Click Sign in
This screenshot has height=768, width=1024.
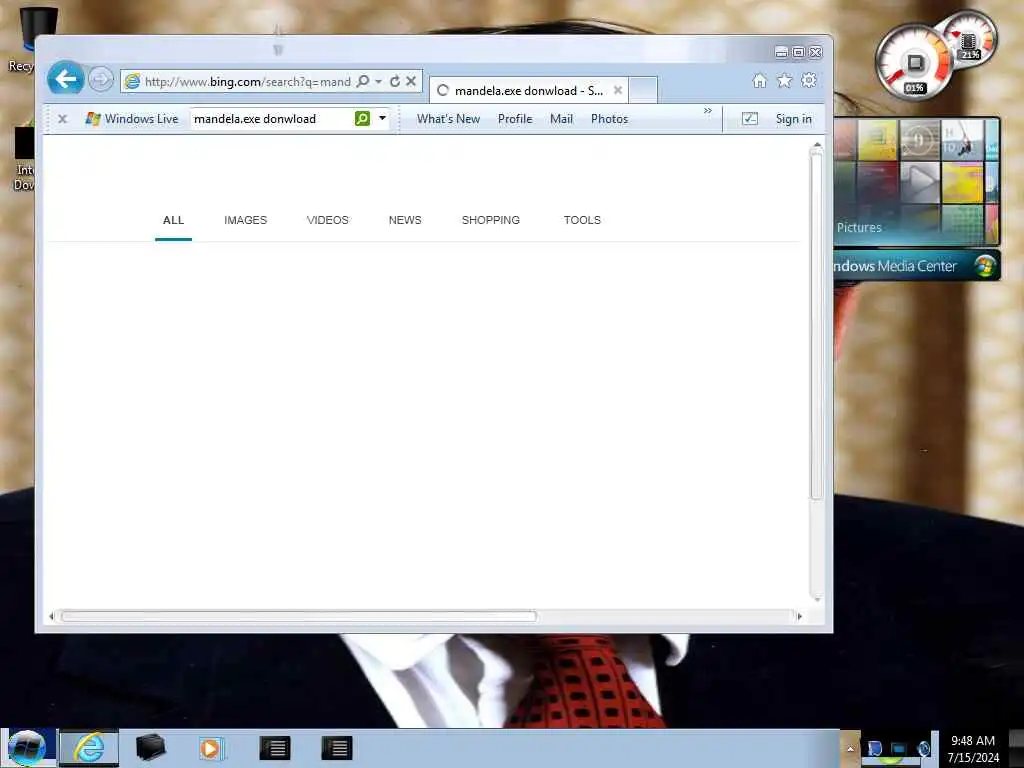click(x=793, y=119)
